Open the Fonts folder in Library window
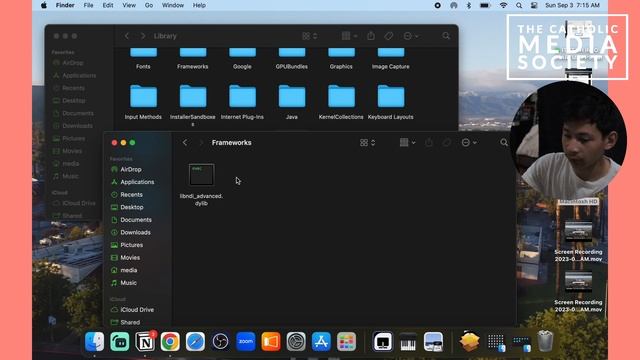Image resolution: width=640 pixels, height=360 pixels. (143, 58)
